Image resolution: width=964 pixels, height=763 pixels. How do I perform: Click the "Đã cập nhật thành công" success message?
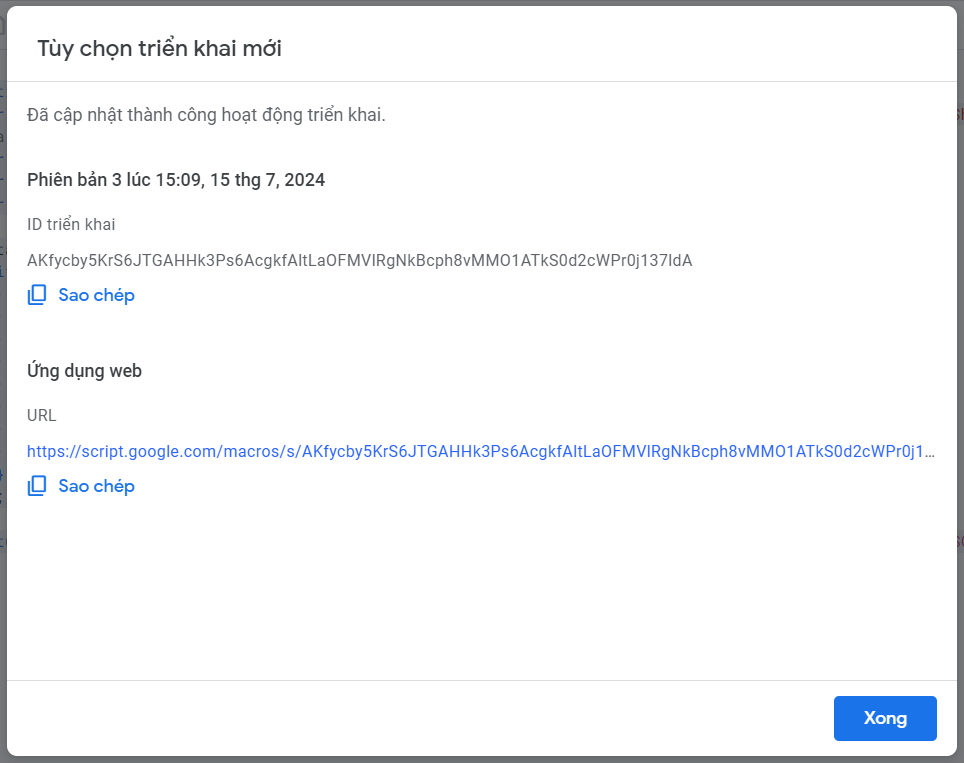click(206, 115)
